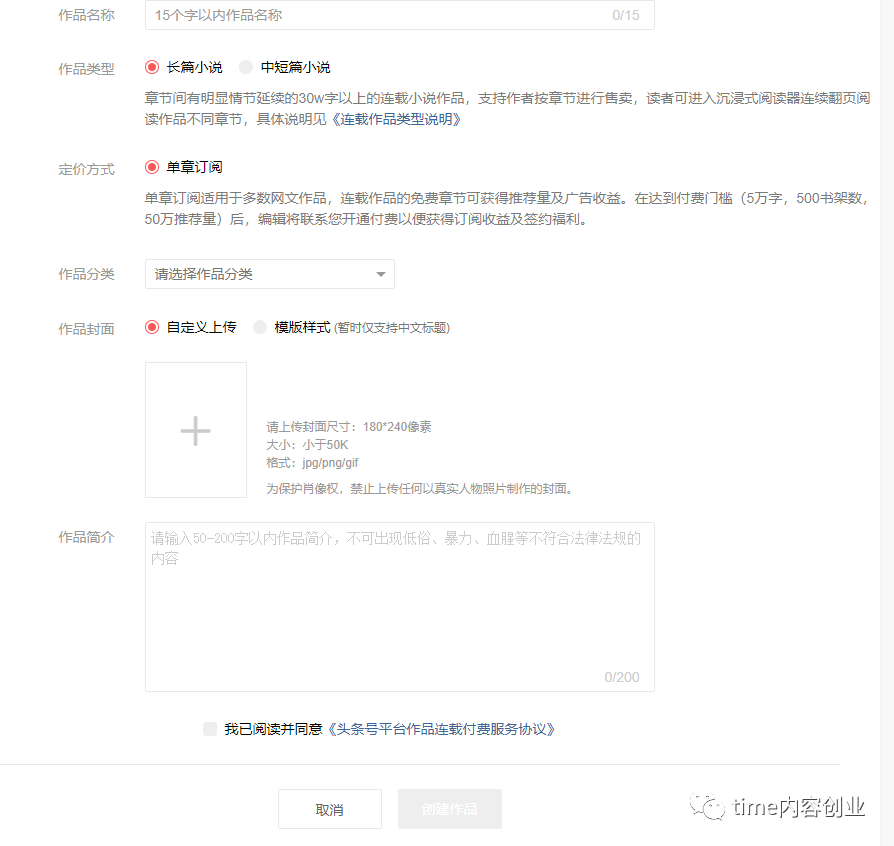Viewport: 894px width, 846px height.
Task: Select the 长篇小说 radio button
Action: pos(152,67)
